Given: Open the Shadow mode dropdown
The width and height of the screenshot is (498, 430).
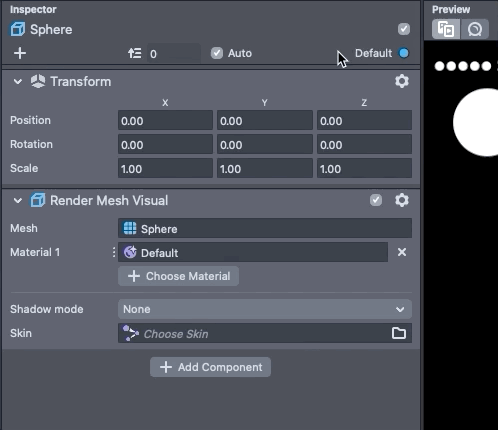Looking at the screenshot, I should 265,309.
